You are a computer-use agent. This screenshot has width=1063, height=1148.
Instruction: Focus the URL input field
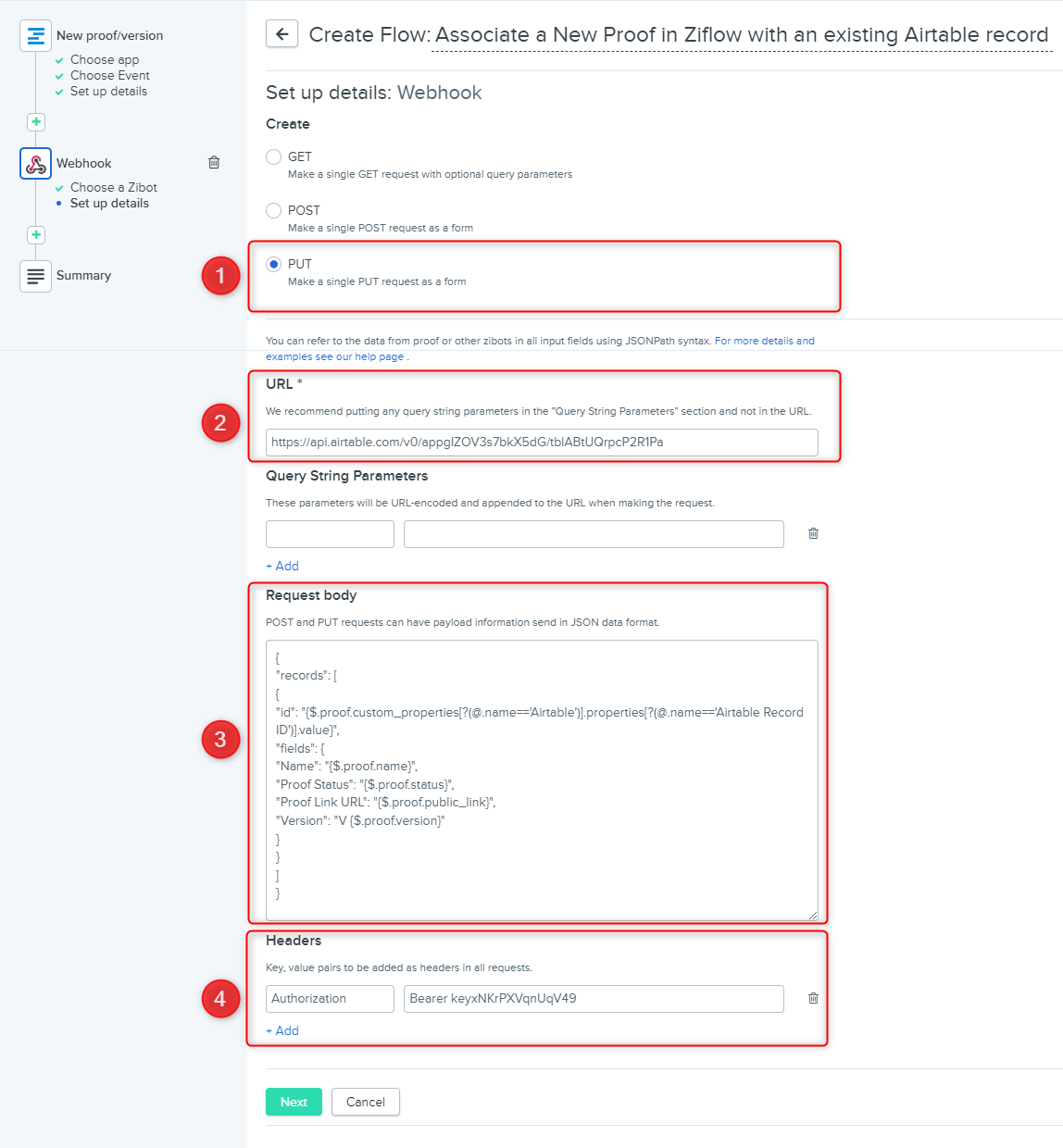542,443
